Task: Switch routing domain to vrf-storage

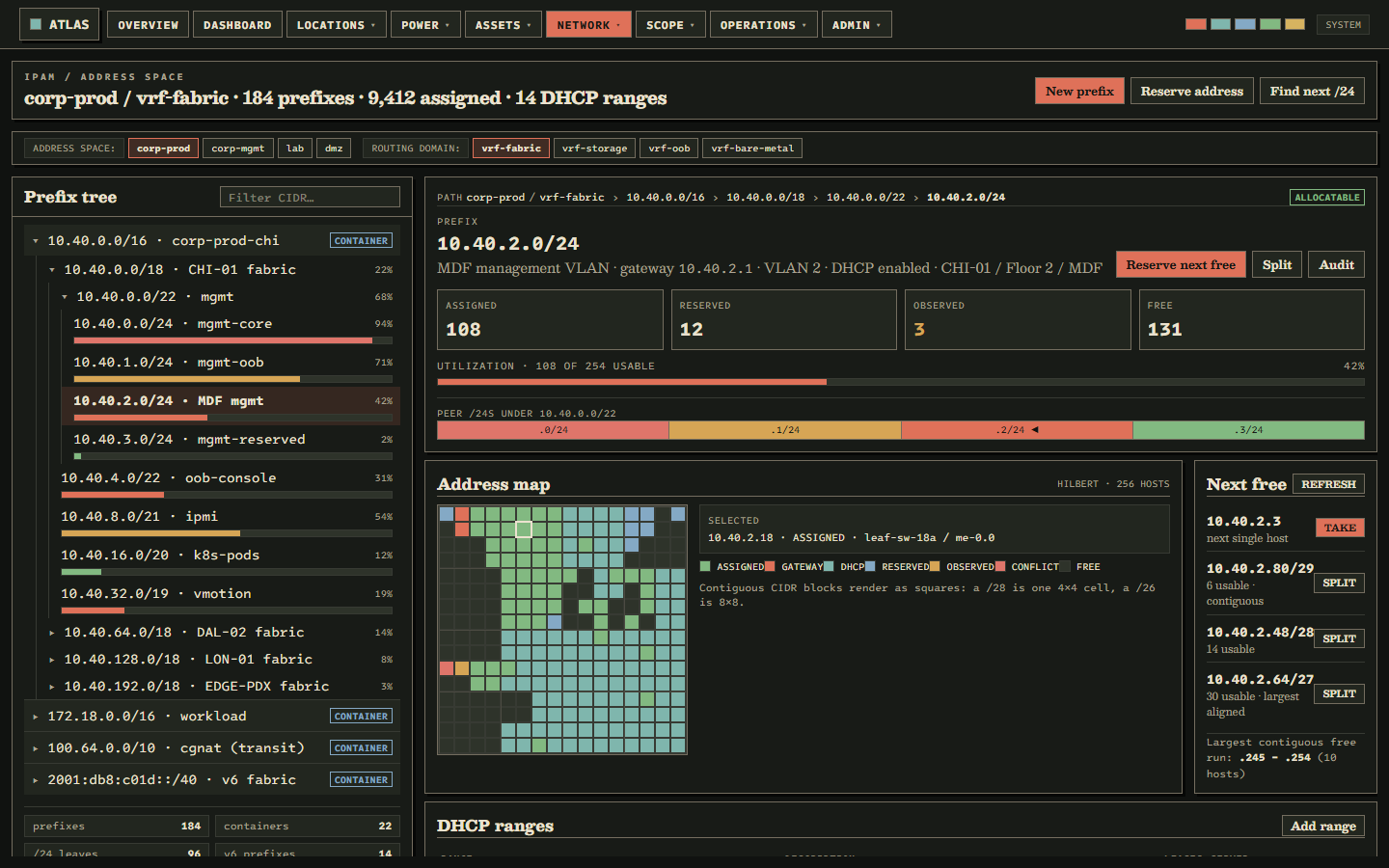Action: pyautogui.click(x=594, y=149)
